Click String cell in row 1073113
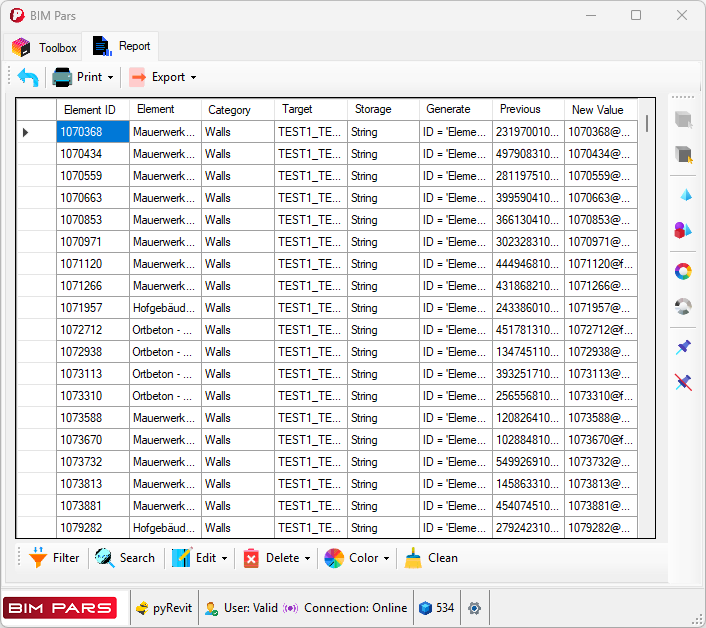 point(383,374)
